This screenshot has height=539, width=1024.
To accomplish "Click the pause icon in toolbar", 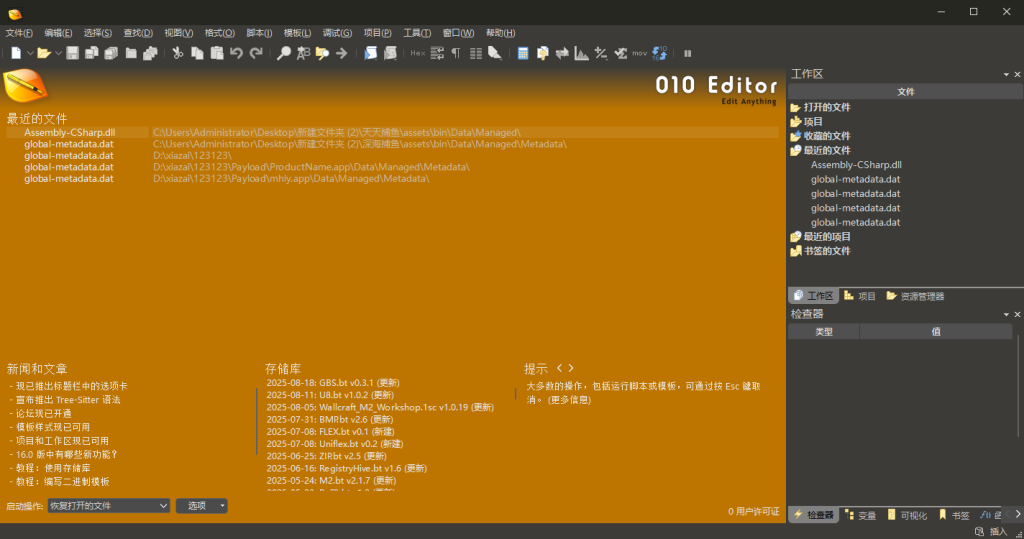I will point(688,54).
